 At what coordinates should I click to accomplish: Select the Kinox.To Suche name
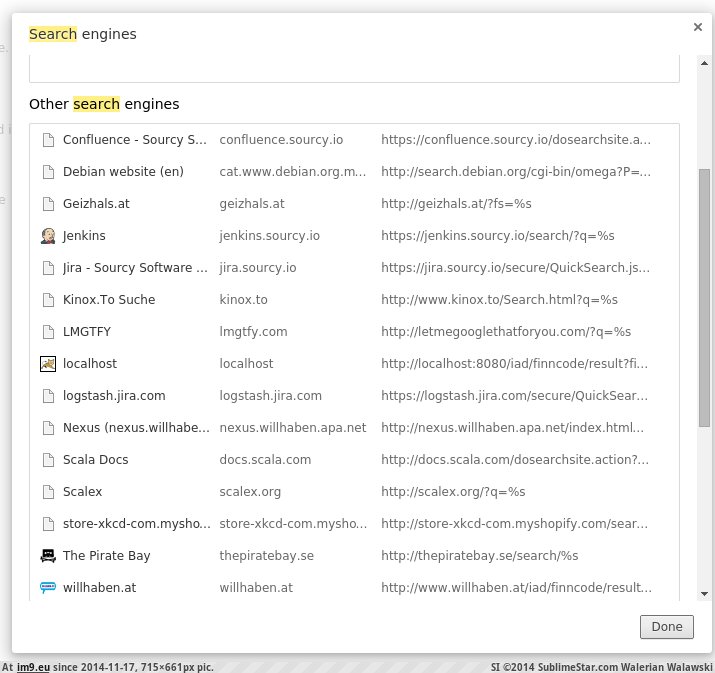[x=109, y=300]
